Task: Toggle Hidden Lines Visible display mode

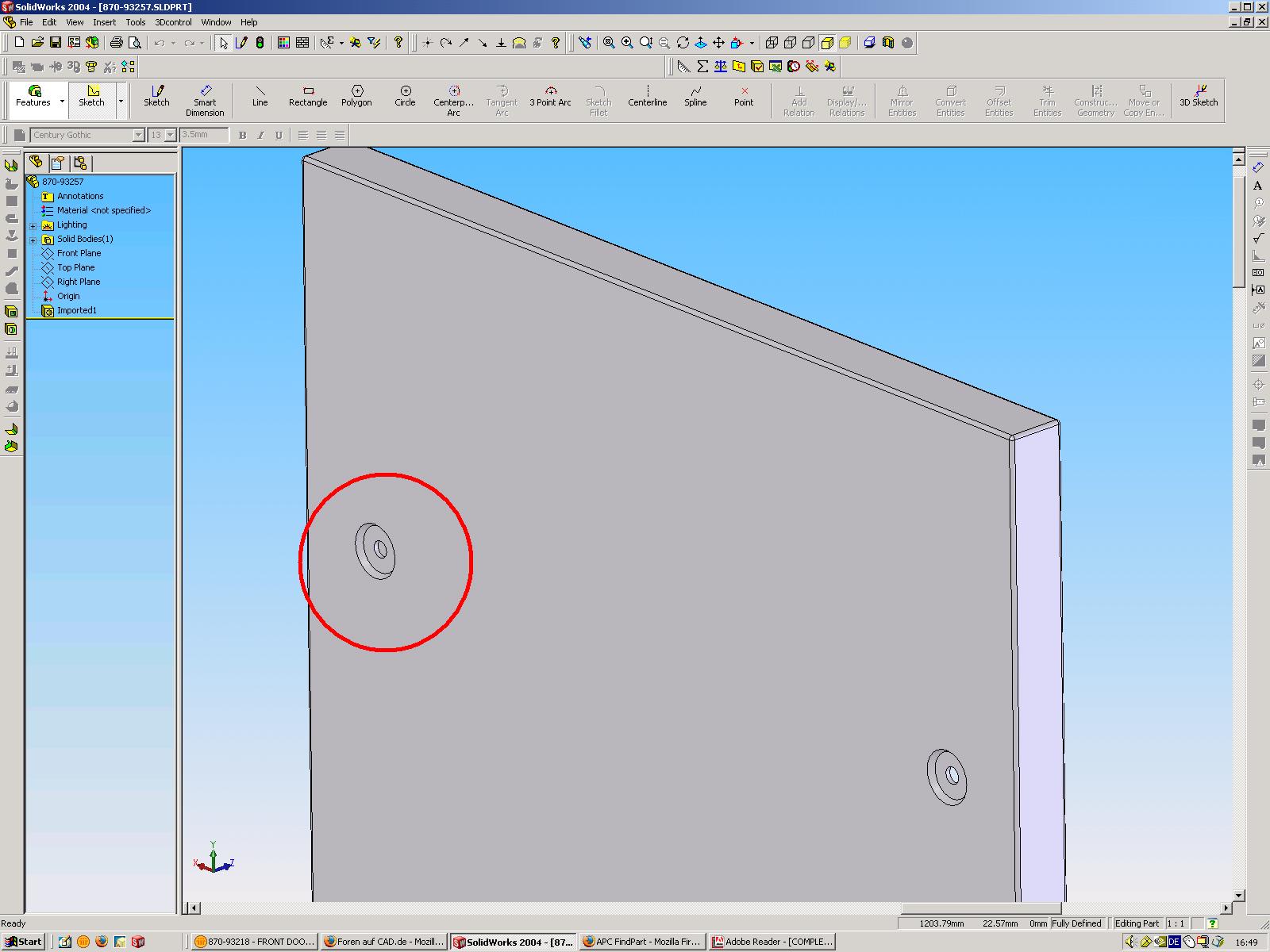Action: point(791,43)
